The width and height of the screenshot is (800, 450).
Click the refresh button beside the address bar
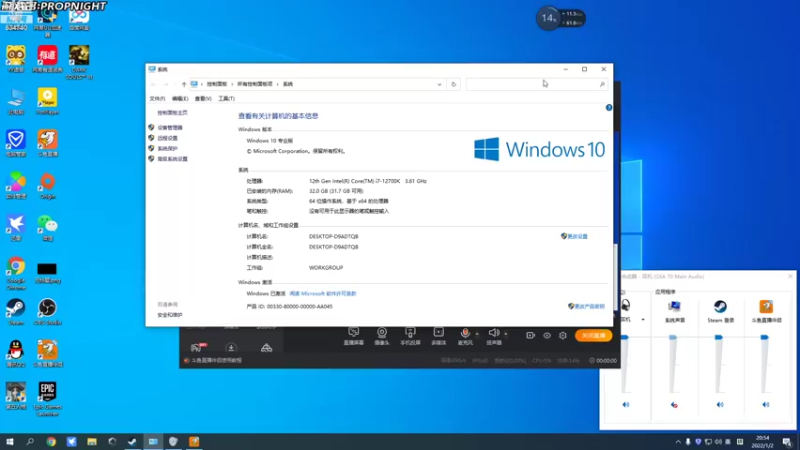[x=454, y=84]
